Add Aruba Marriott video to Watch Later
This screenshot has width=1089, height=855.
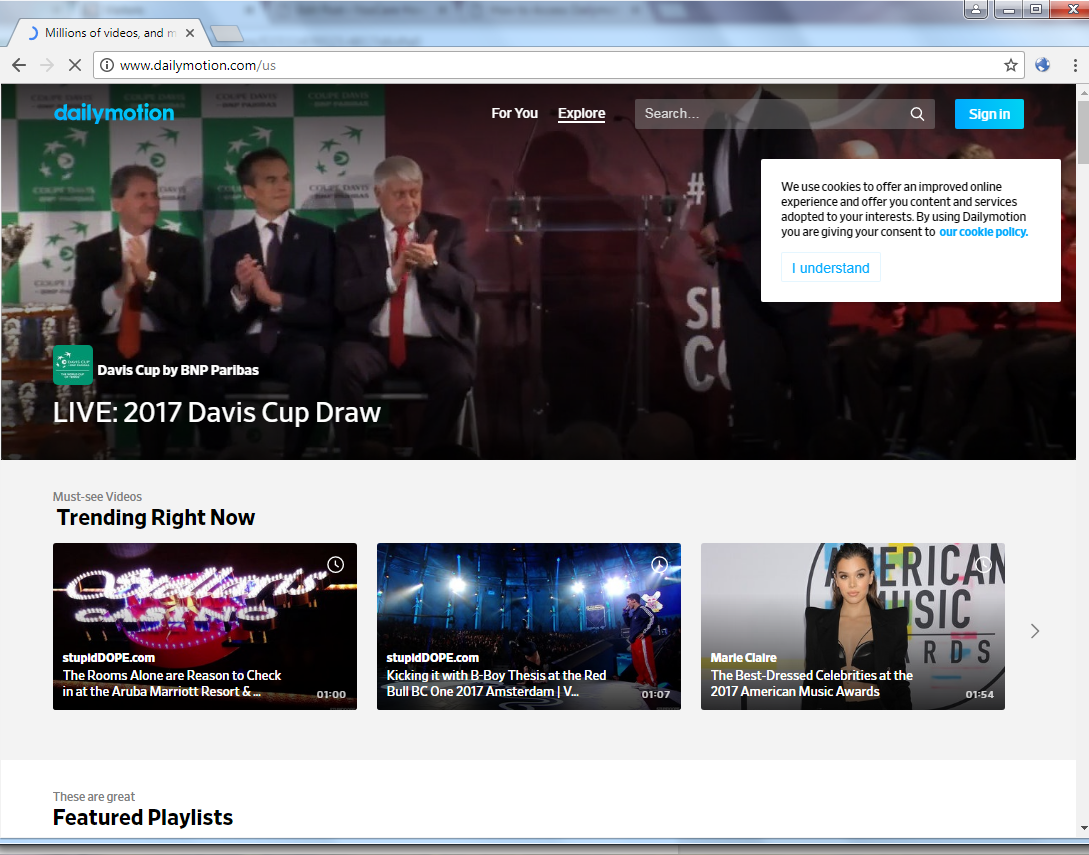[x=335, y=565]
